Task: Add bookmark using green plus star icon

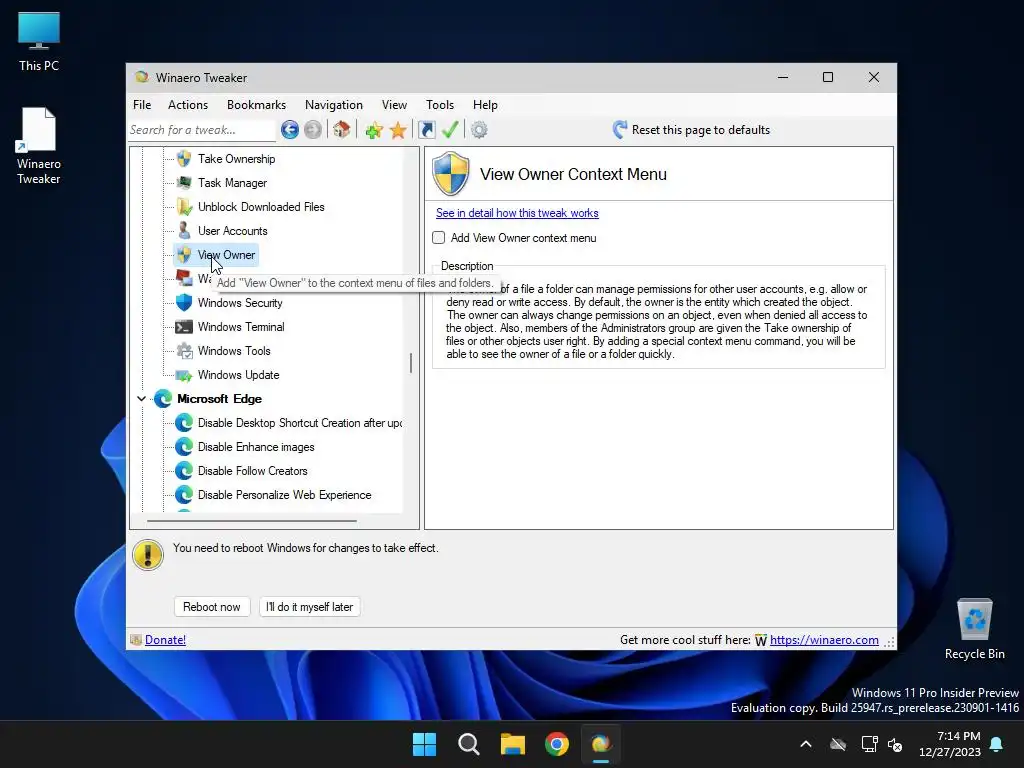Action: click(374, 130)
